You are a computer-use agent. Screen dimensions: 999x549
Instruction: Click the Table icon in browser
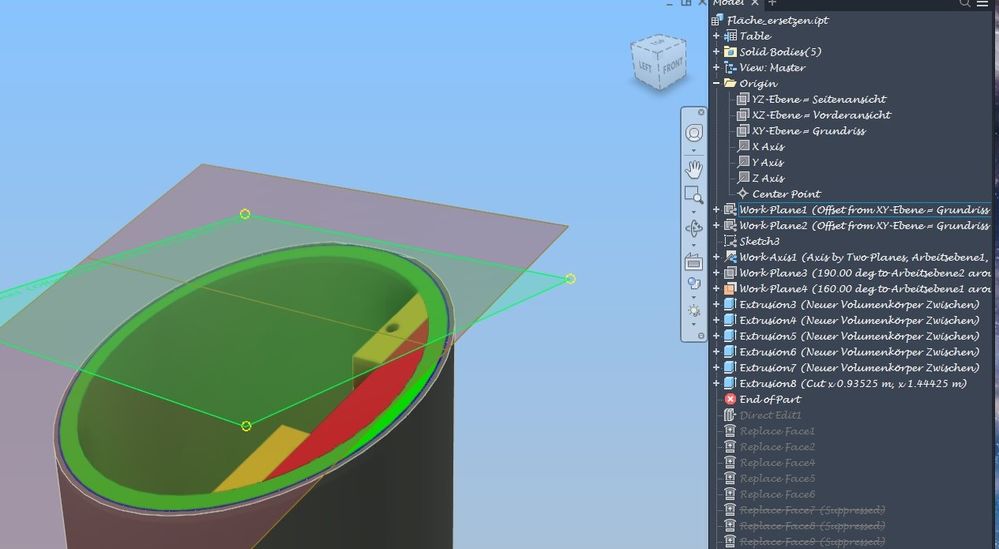tap(730, 36)
